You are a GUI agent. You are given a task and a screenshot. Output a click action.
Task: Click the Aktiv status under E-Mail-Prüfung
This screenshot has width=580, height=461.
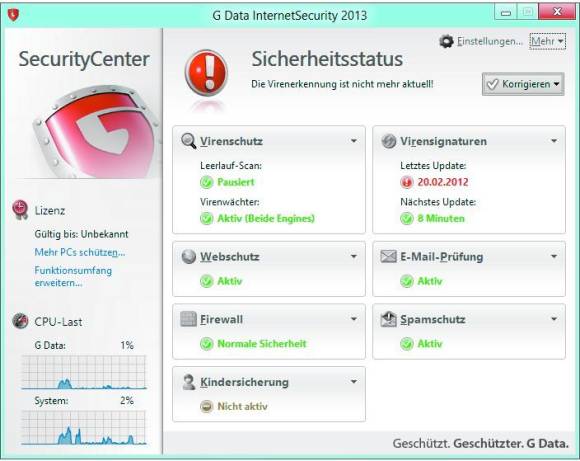[x=430, y=281]
